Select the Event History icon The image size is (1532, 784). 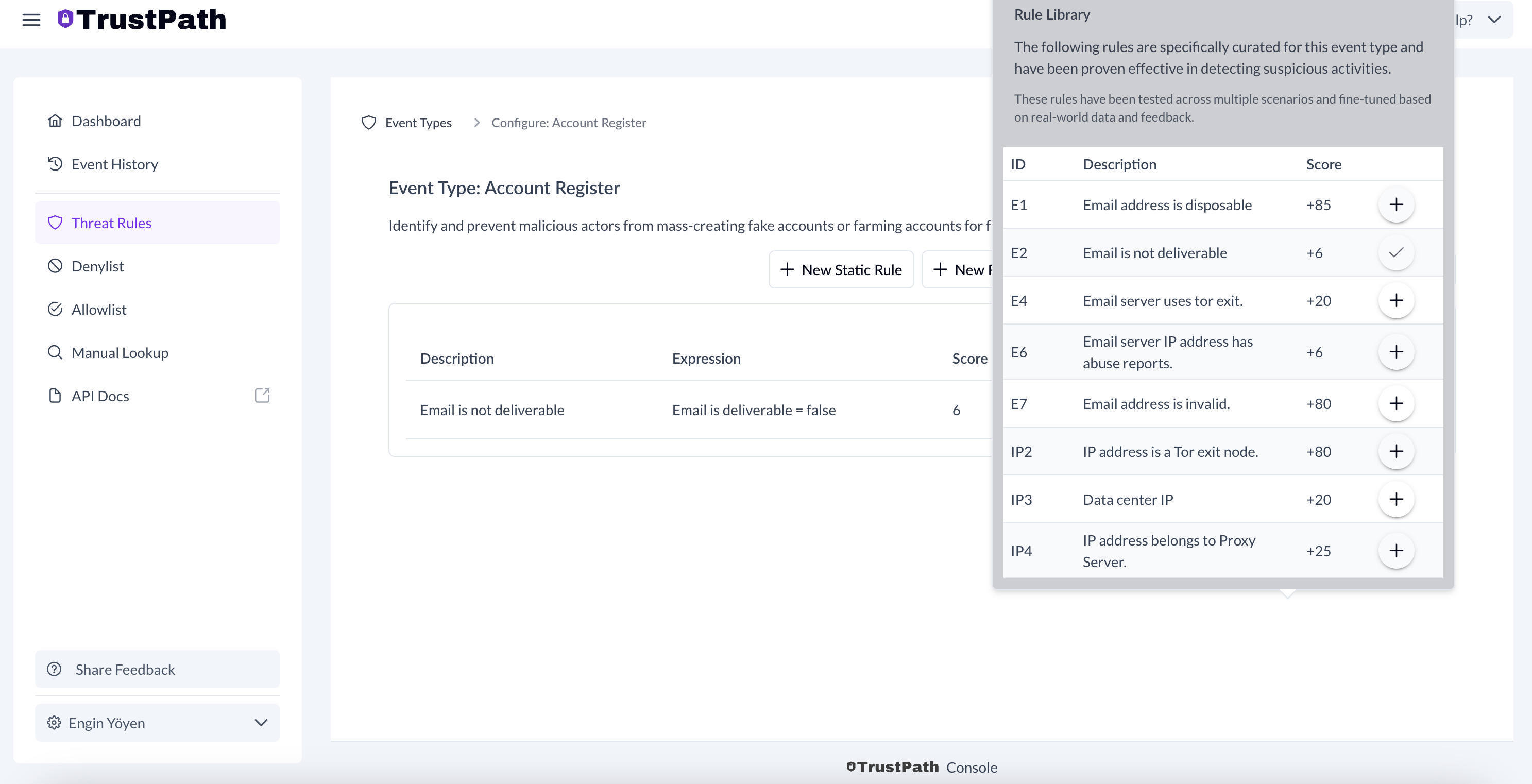click(55, 164)
